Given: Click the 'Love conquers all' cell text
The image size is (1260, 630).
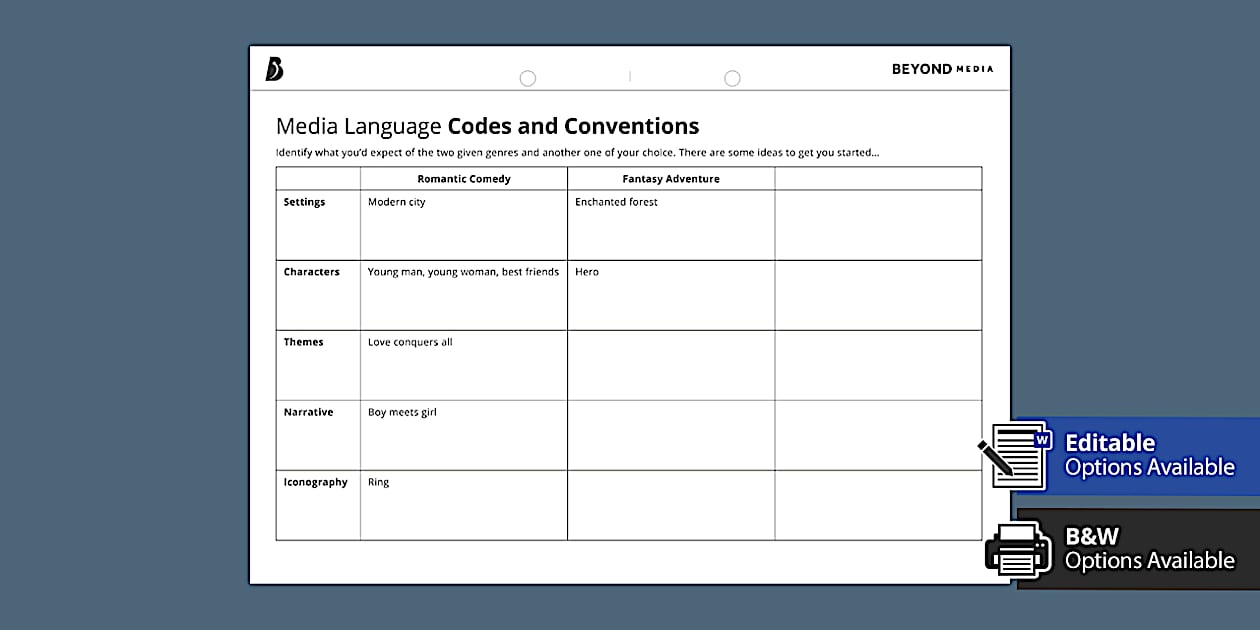Looking at the screenshot, I should point(410,342).
